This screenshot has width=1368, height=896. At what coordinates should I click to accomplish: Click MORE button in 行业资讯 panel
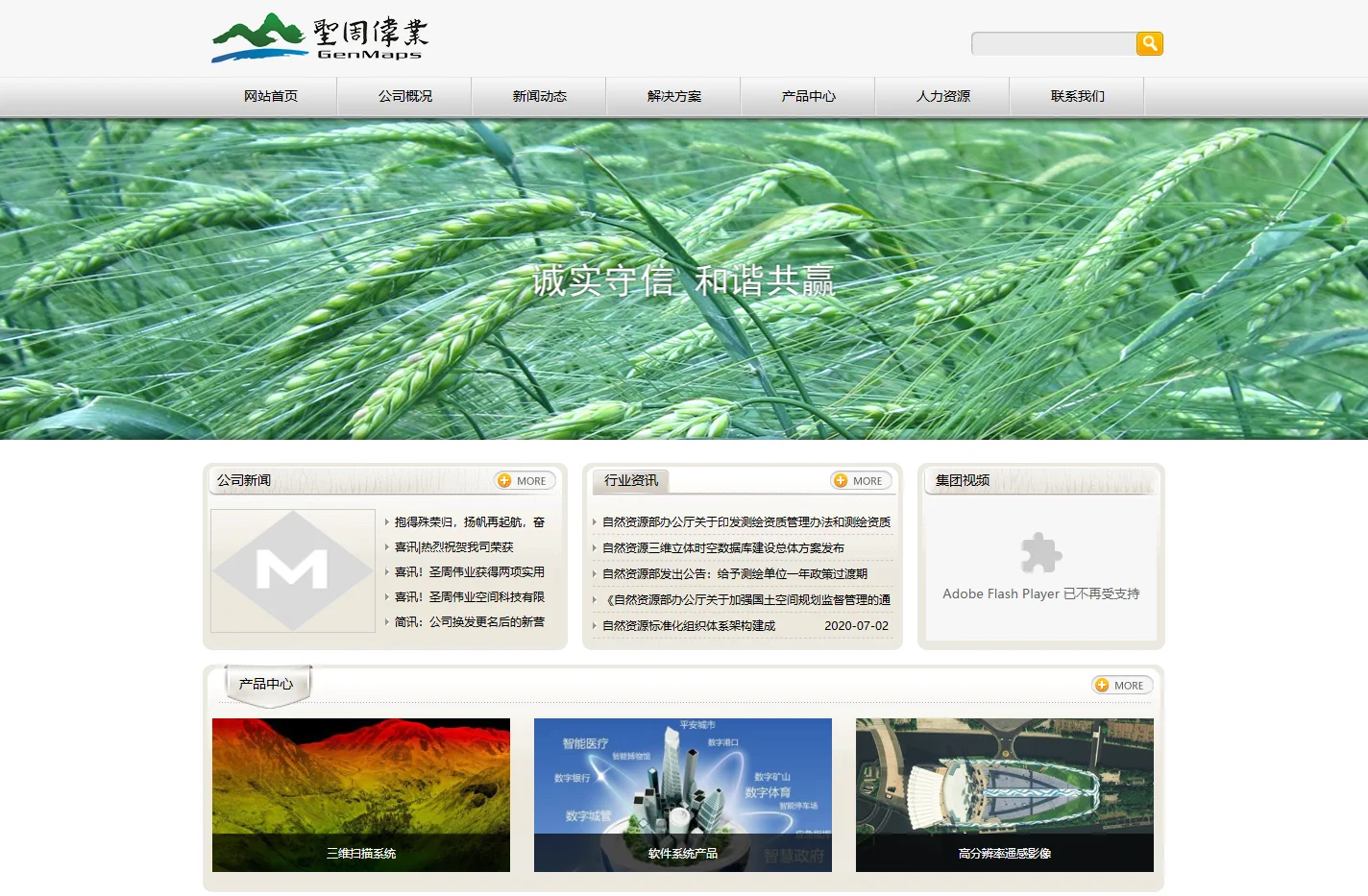click(861, 480)
